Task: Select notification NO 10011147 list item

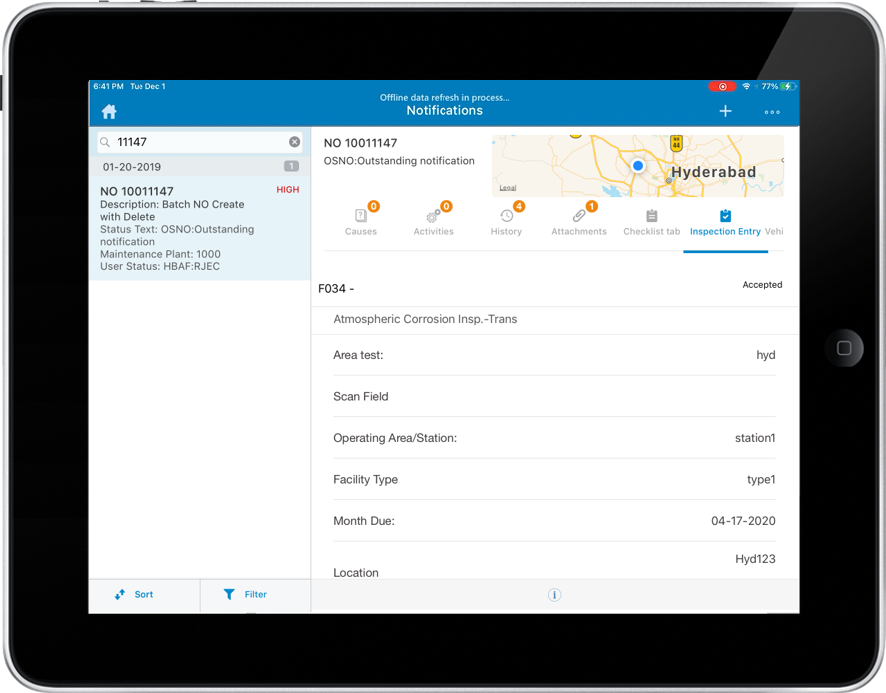Action: (x=199, y=229)
